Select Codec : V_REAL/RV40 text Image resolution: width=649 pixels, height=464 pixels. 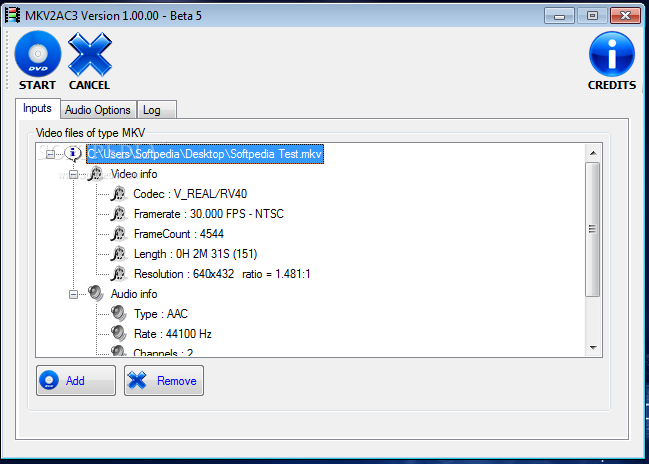click(x=190, y=194)
